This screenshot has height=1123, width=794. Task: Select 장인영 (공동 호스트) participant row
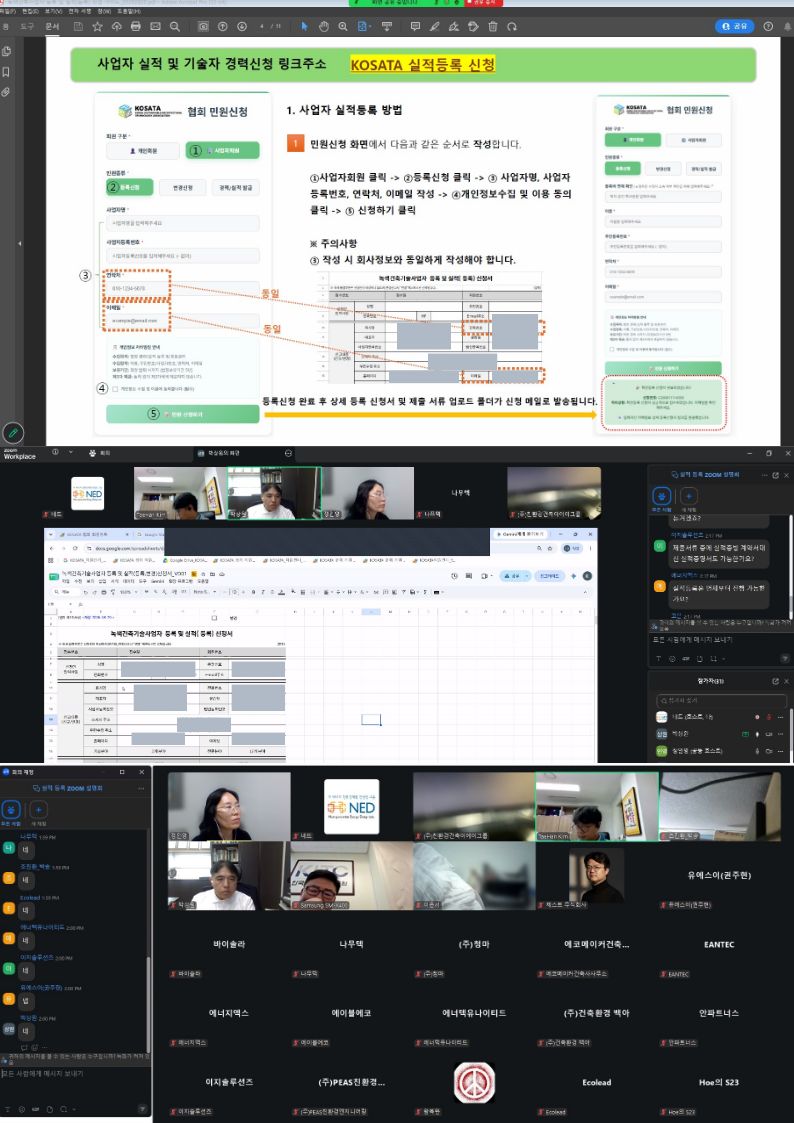(721, 751)
